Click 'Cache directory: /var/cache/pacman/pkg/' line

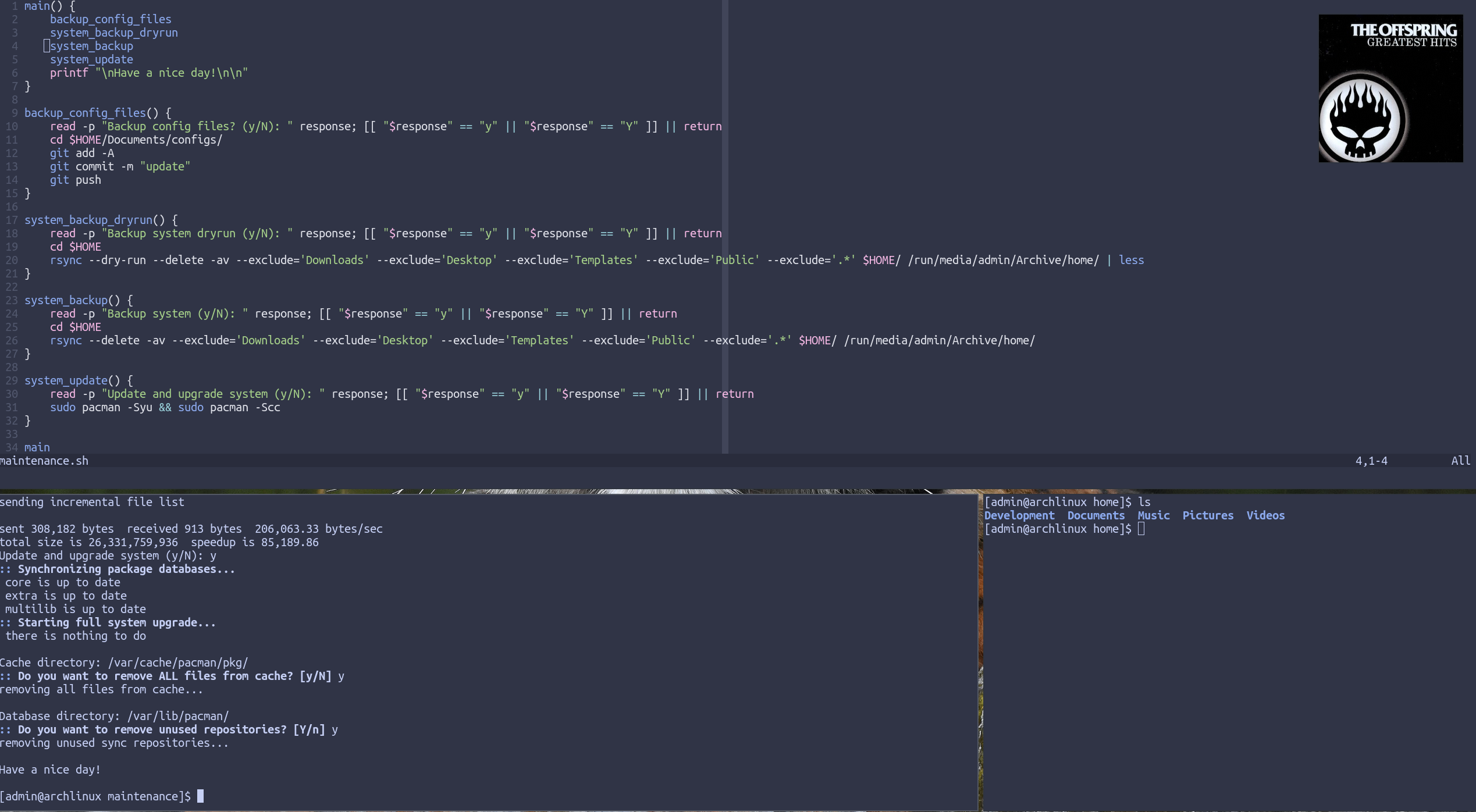124,663
